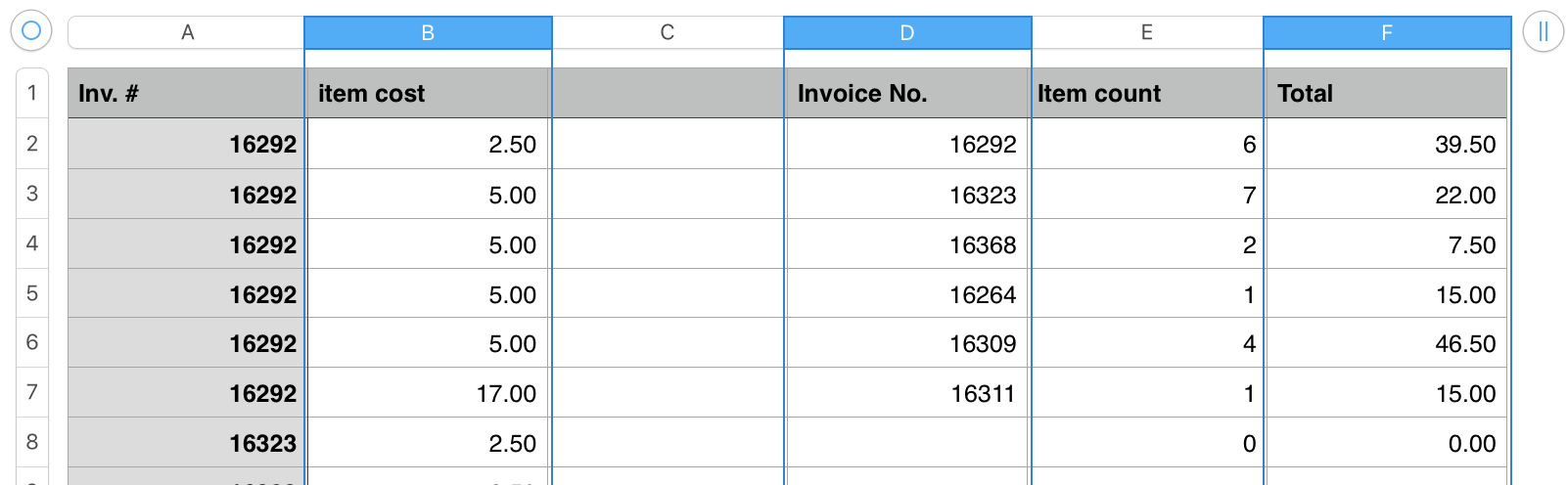Click the 'Total' header cell
Screen dimensions: 1568x485
coord(1387,93)
